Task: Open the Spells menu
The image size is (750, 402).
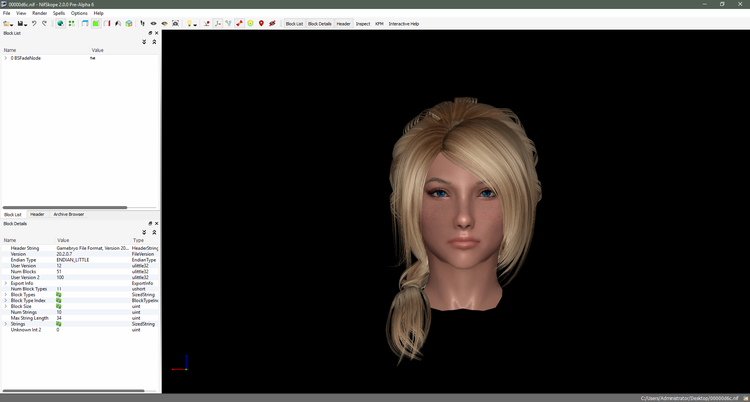Action: (59, 13)
